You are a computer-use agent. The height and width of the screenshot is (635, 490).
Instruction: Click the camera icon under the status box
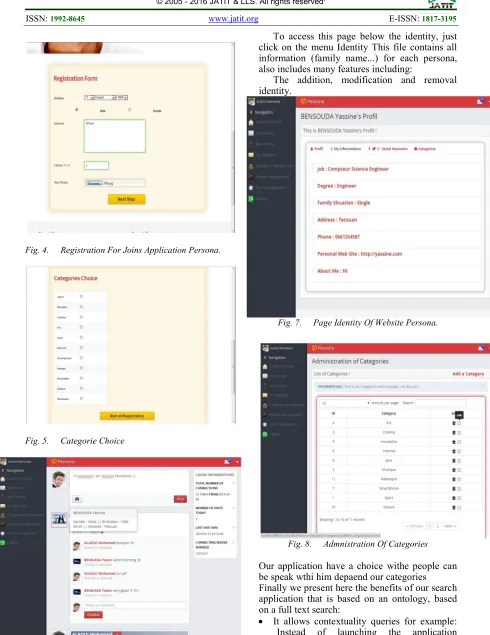tap(77, 499)
